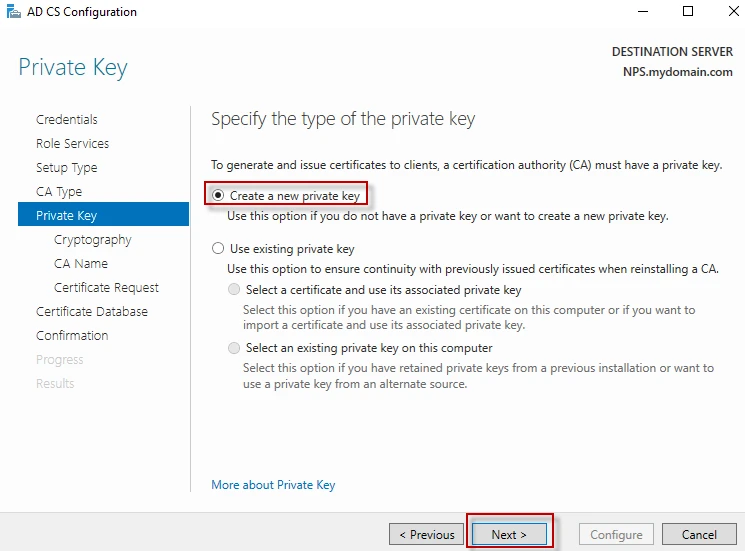
Task: Switch to the CA Type step
Action: tap(59, 192)
